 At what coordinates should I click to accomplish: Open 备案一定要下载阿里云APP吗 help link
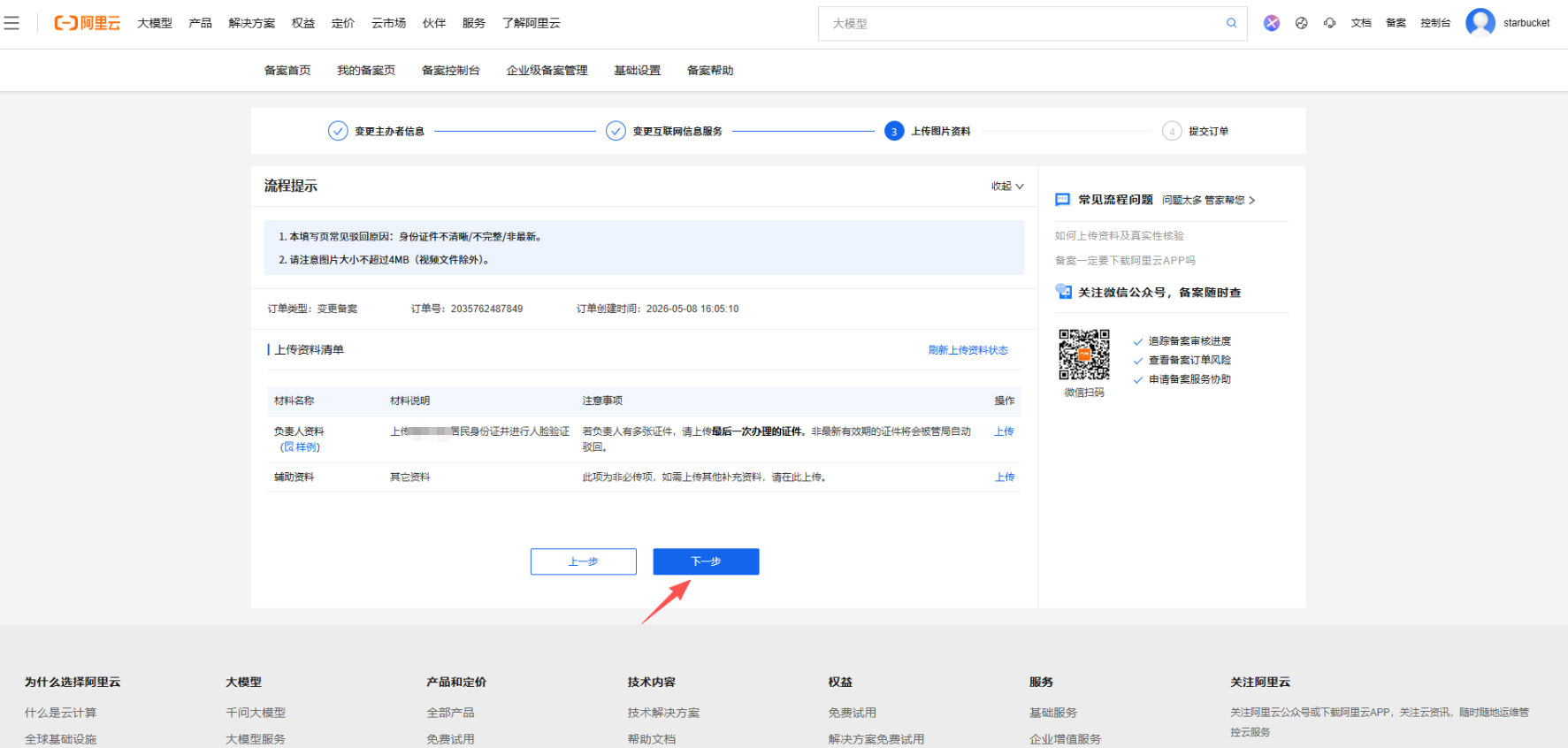1125,261
